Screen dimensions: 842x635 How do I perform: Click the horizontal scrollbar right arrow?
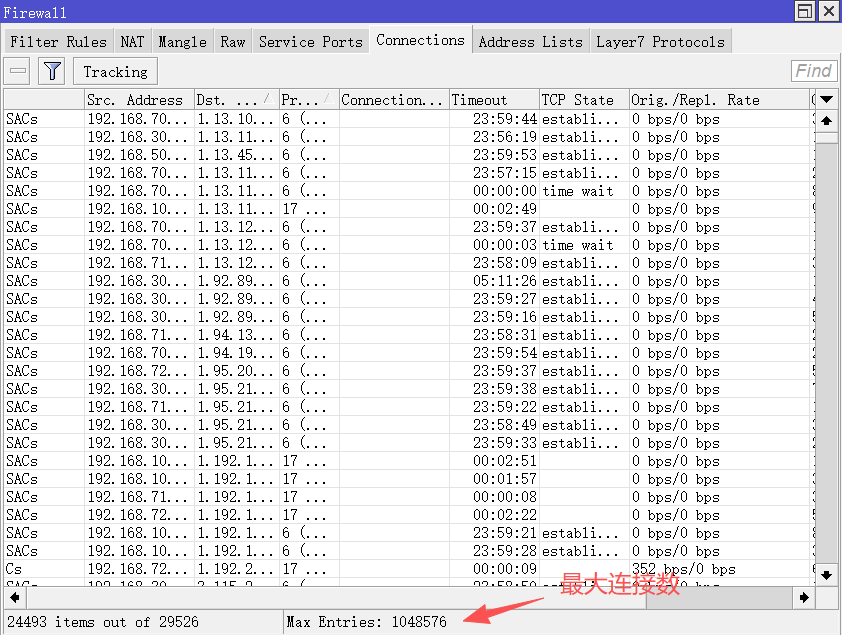[x=803, y=597]
